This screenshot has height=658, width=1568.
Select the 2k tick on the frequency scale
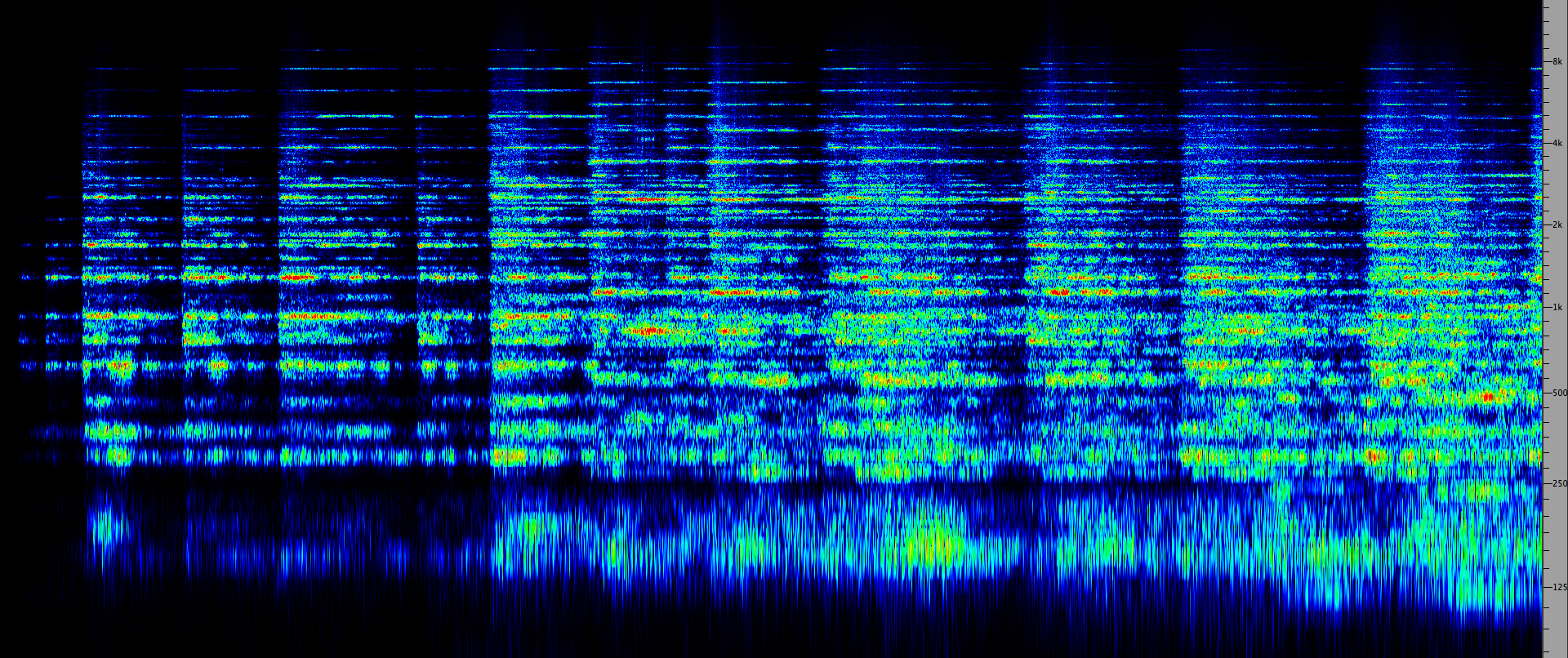(1557, 225)
